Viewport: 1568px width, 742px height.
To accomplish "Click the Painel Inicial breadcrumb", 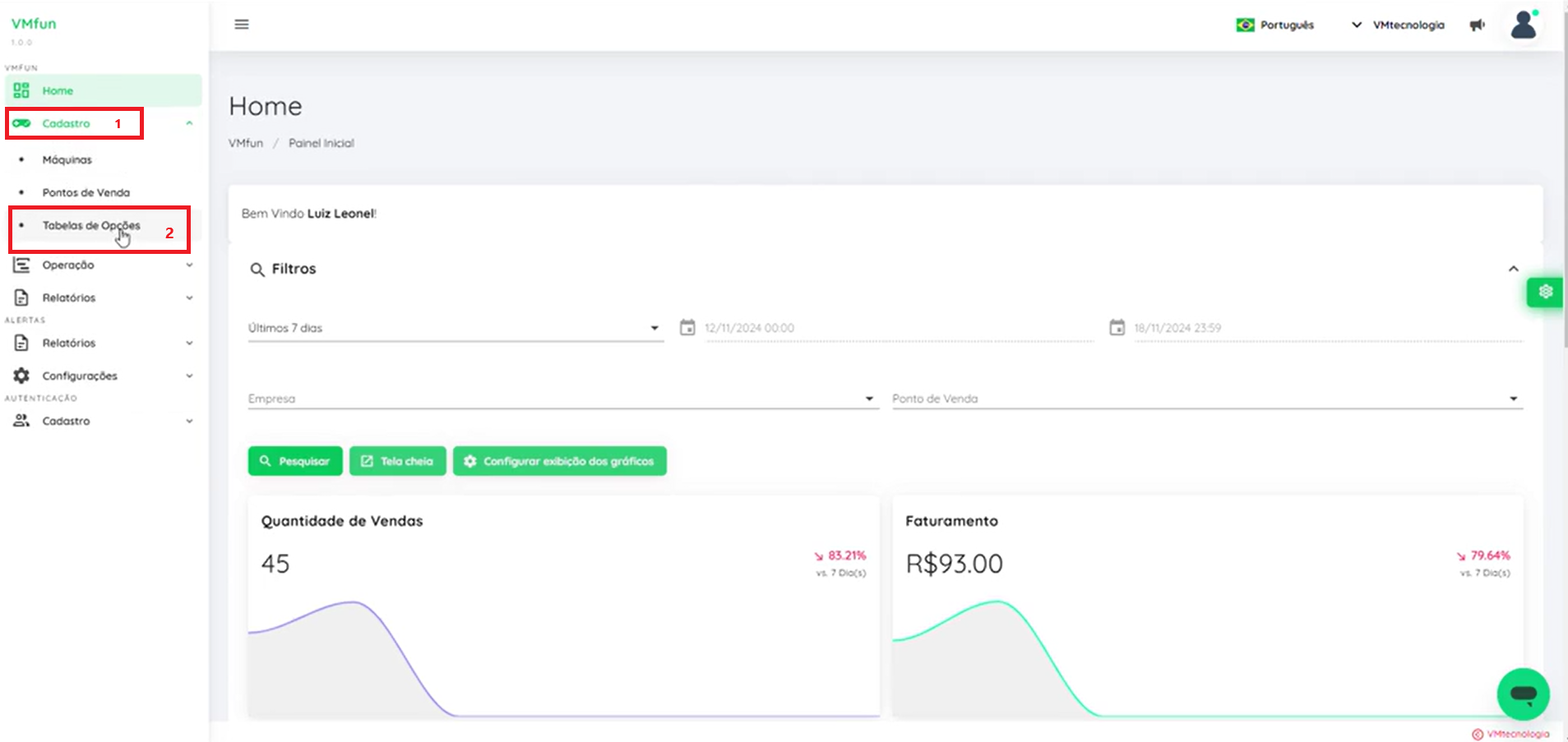I will [x=321, y=143].
